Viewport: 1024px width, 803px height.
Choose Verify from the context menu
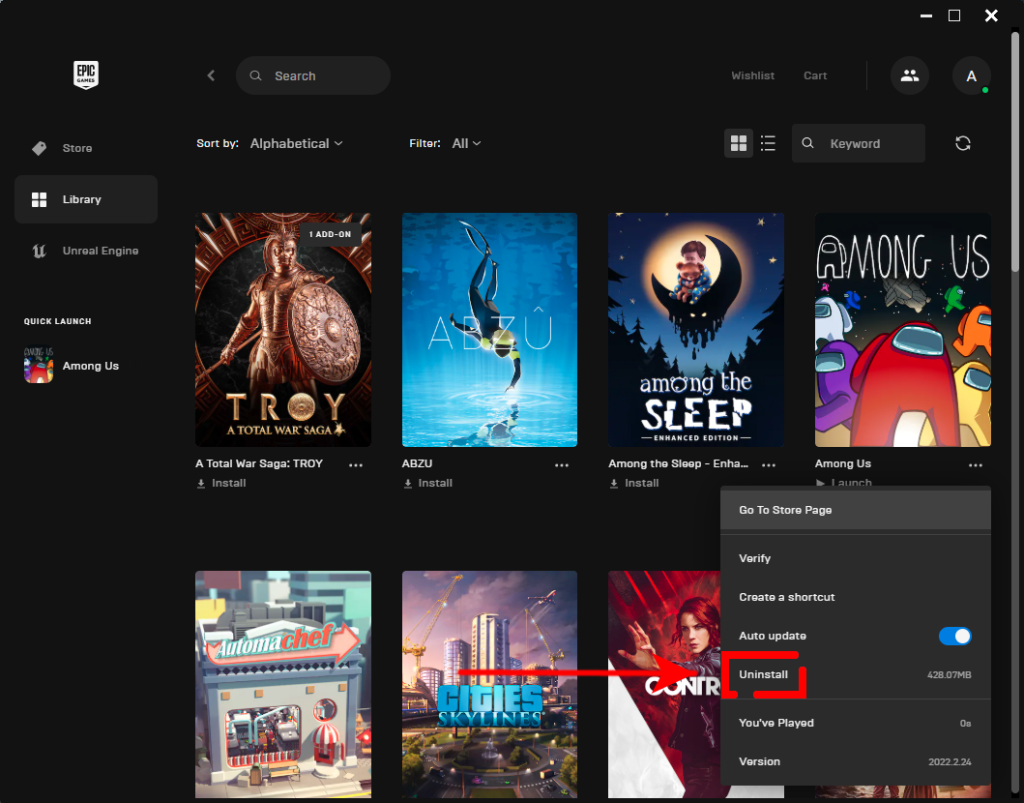click(x=856, y=558)
